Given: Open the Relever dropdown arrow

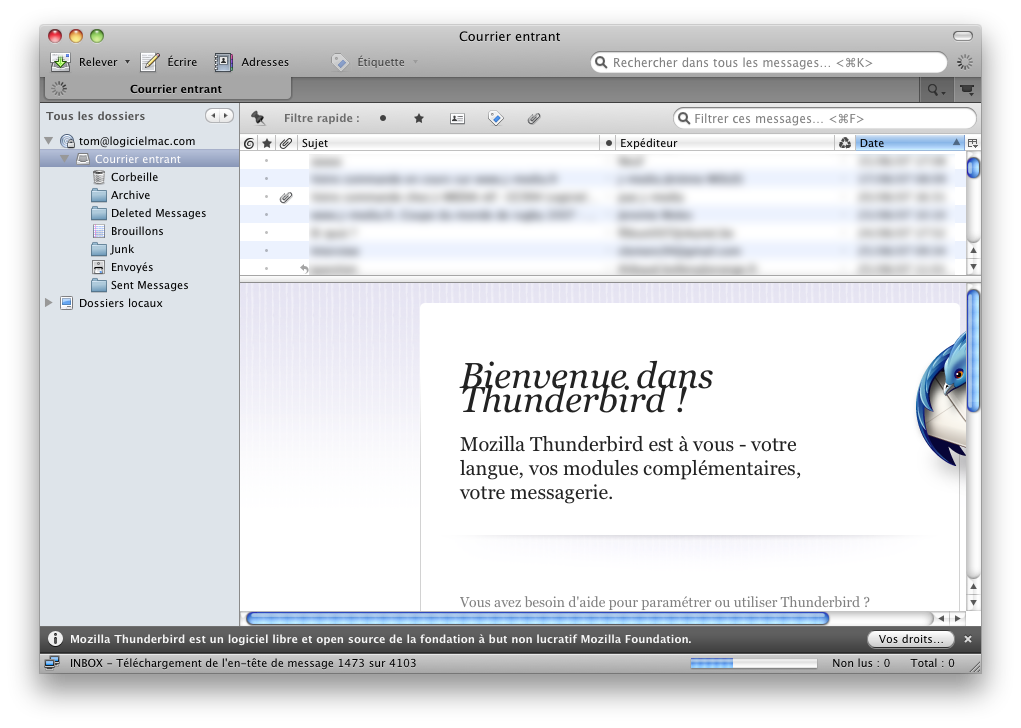Looking at the screenshot, I should [x=128, y=62].
